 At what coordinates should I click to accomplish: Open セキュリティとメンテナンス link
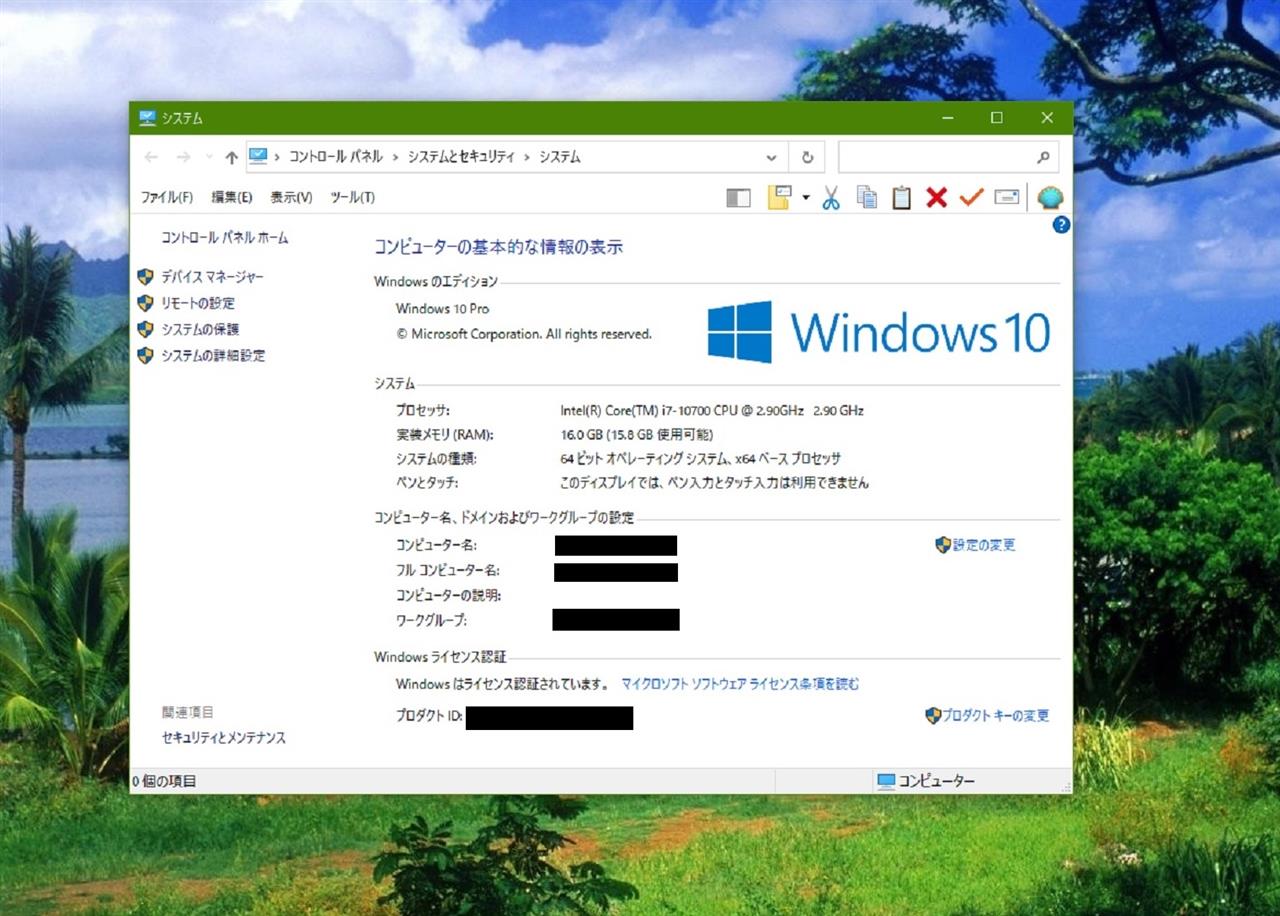coord(224,738)
